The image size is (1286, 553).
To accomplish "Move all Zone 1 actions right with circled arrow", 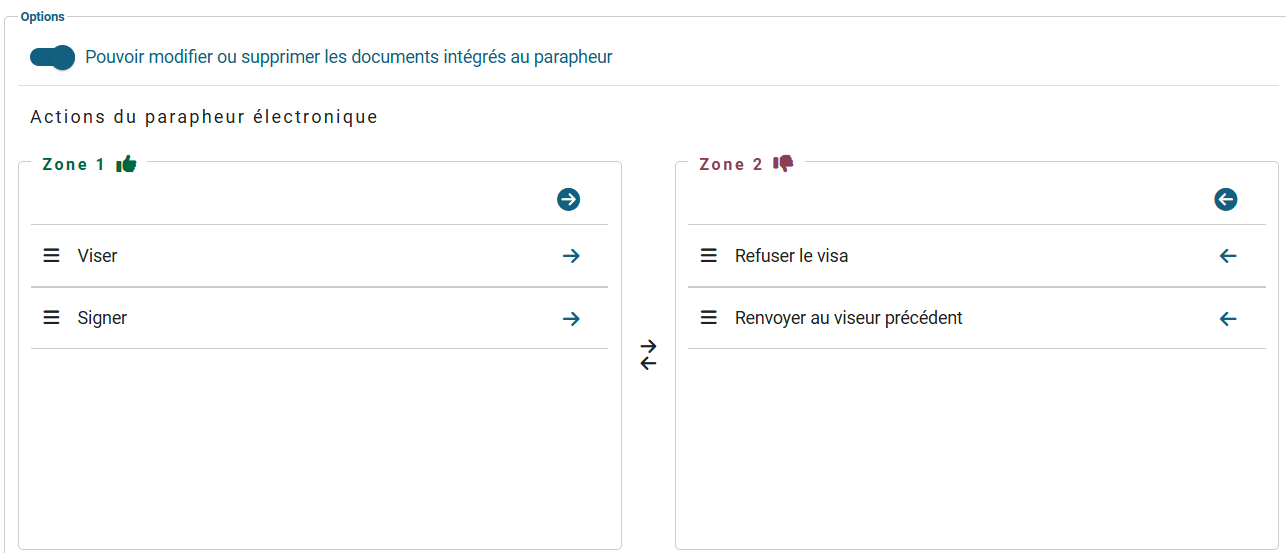I will tap(569, 200).
